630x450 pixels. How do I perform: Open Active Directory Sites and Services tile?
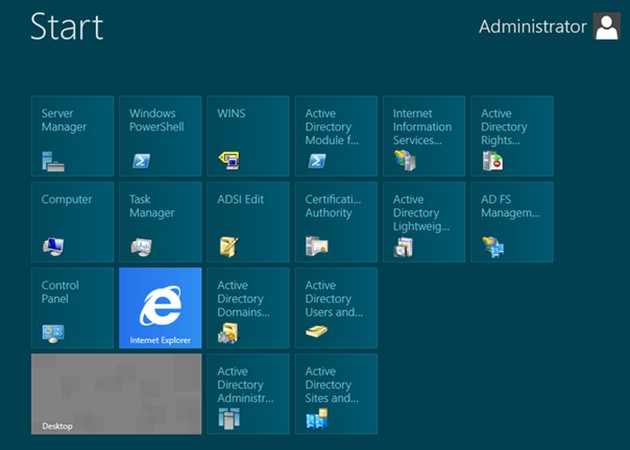336,394
